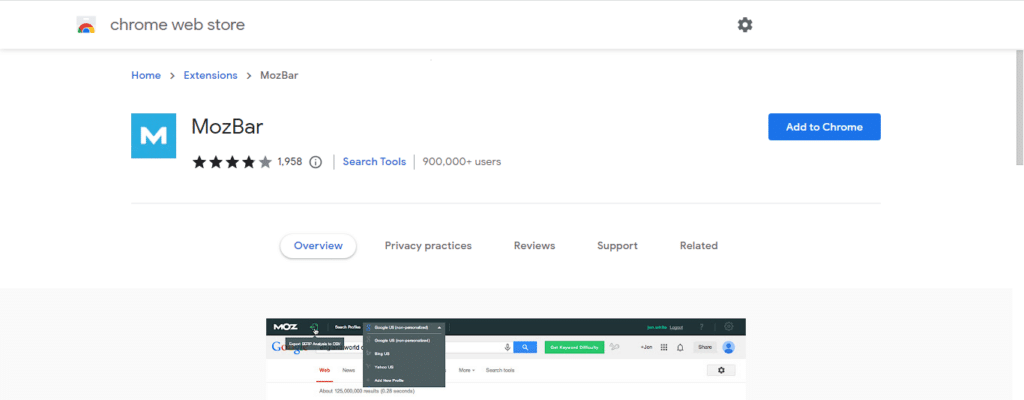Open the Google US search profile dropdown in preview
The image size is (1024, 400).
pos(404,327)
